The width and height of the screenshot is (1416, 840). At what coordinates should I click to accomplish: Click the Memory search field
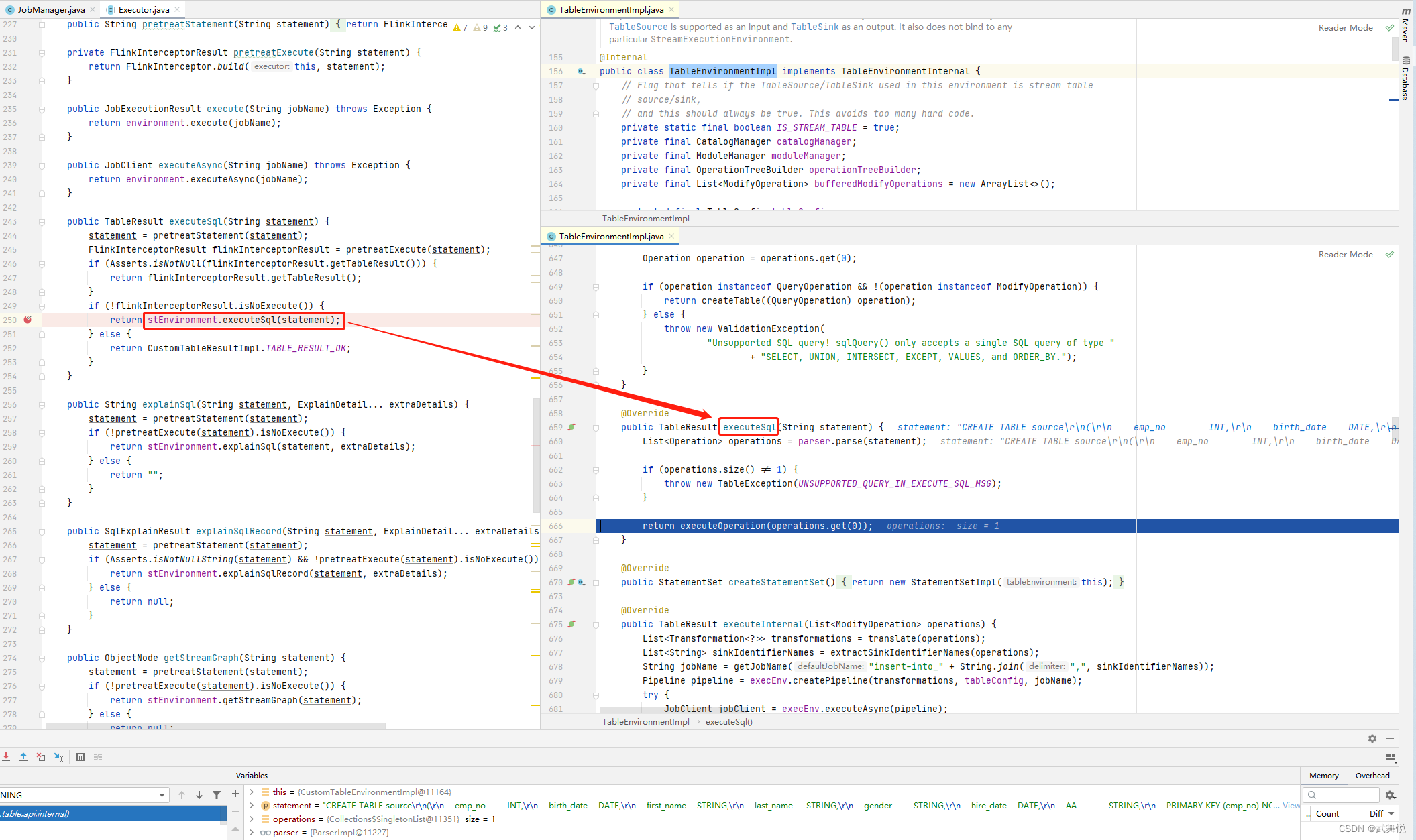tap(1340, 794)
